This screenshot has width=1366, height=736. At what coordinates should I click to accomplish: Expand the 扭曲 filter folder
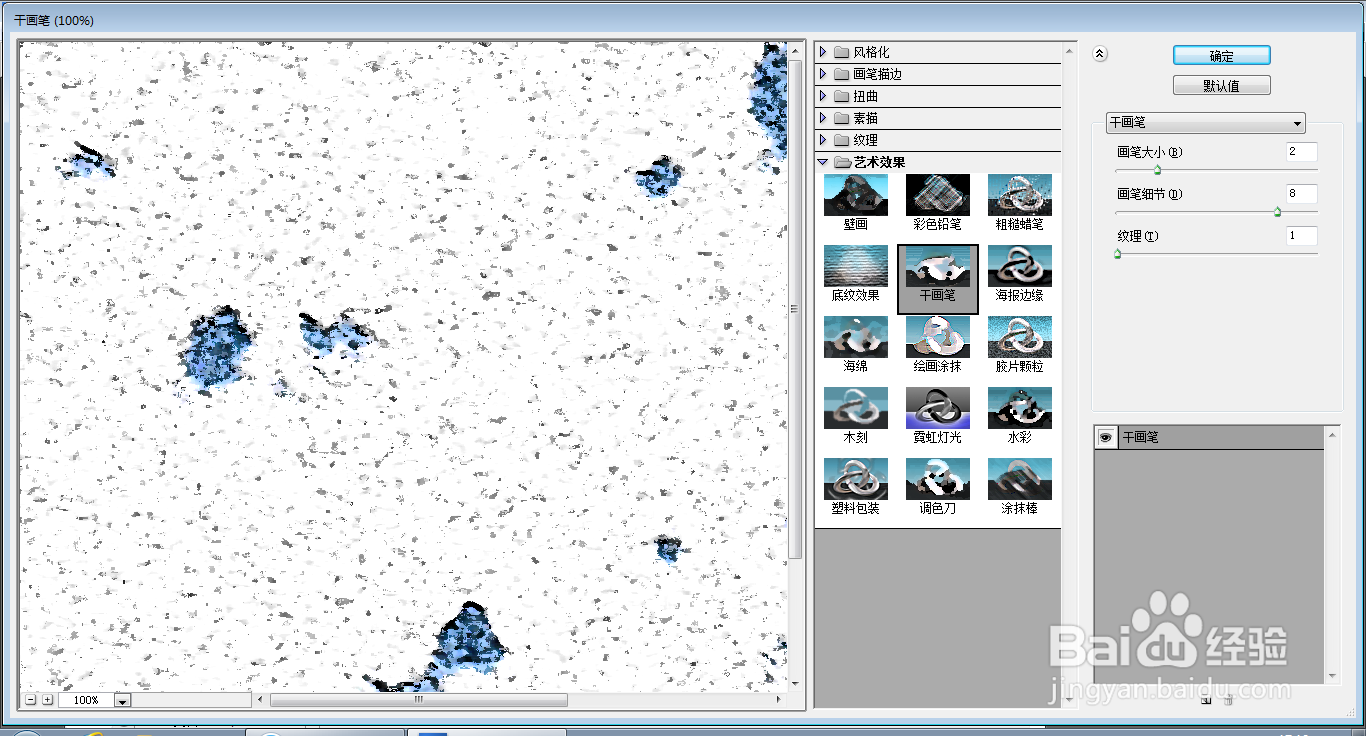click(823, 96)
